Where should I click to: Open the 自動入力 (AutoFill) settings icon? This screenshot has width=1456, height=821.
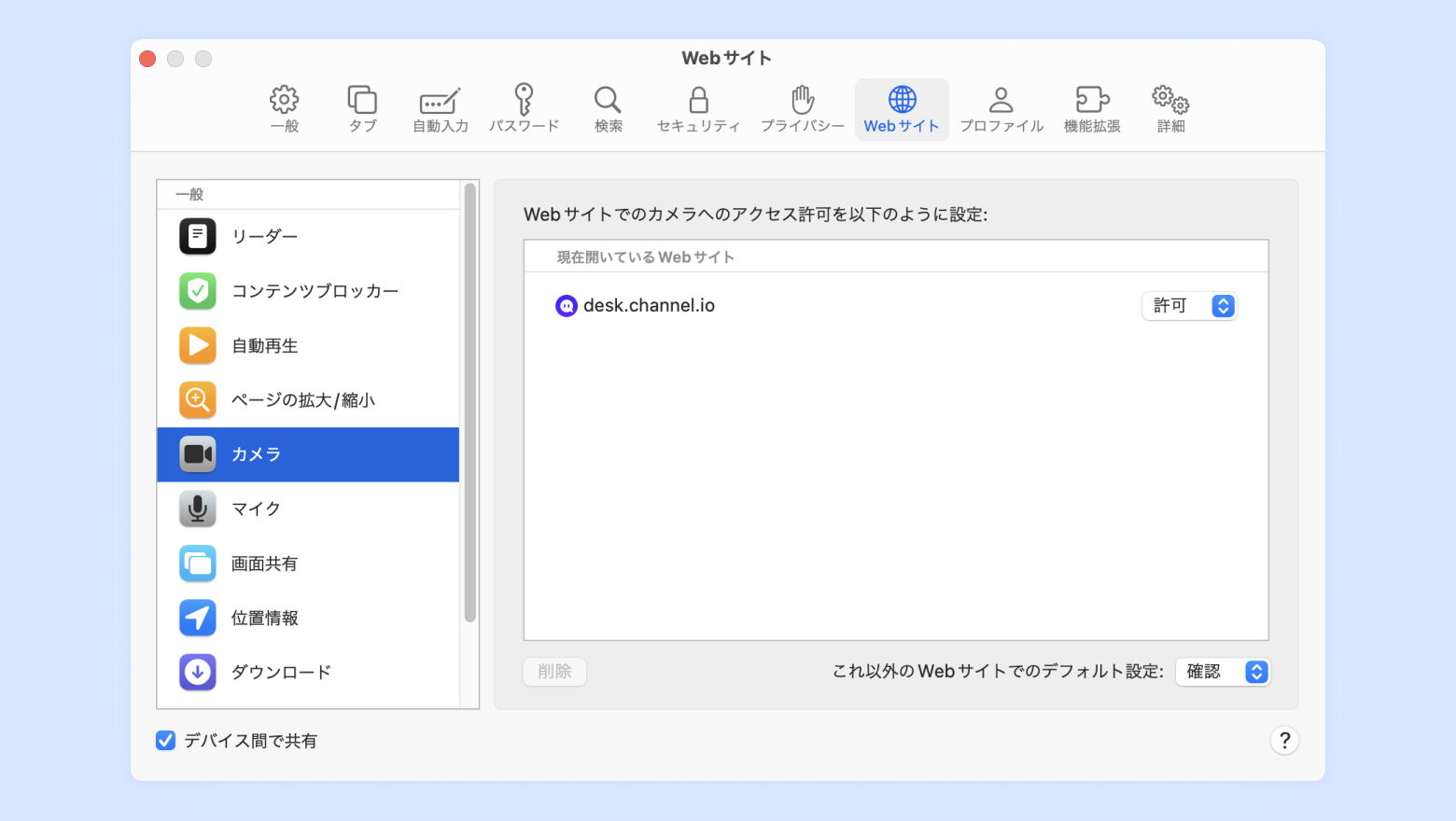[x=440, y=101]
